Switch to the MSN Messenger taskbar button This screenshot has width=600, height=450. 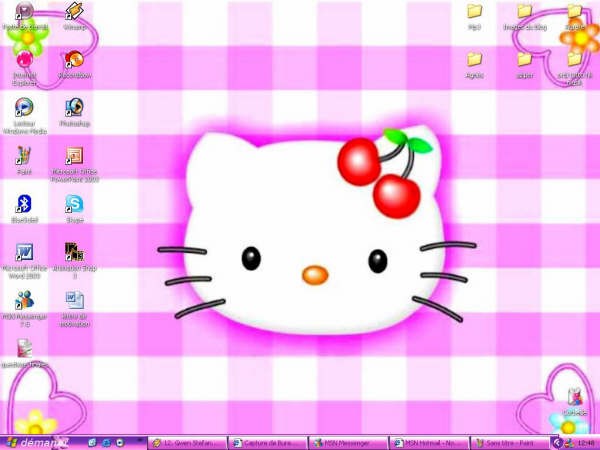click(x=348, y=443)
